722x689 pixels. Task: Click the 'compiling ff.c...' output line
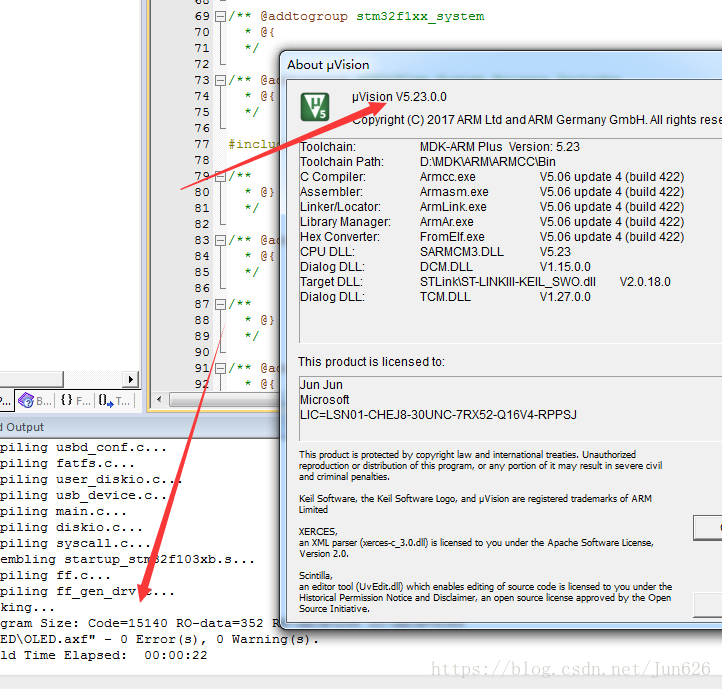click(55, 576)
